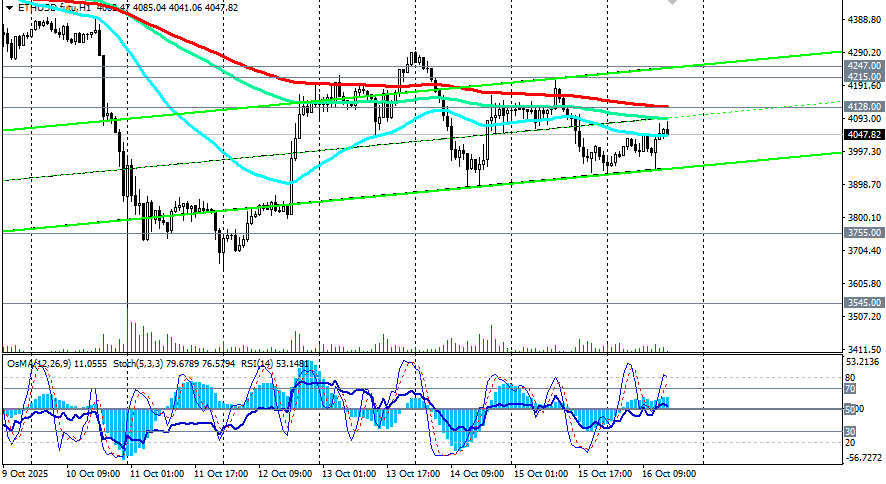Click the 11 Oct 17:00 time axis label

point(221,473)
